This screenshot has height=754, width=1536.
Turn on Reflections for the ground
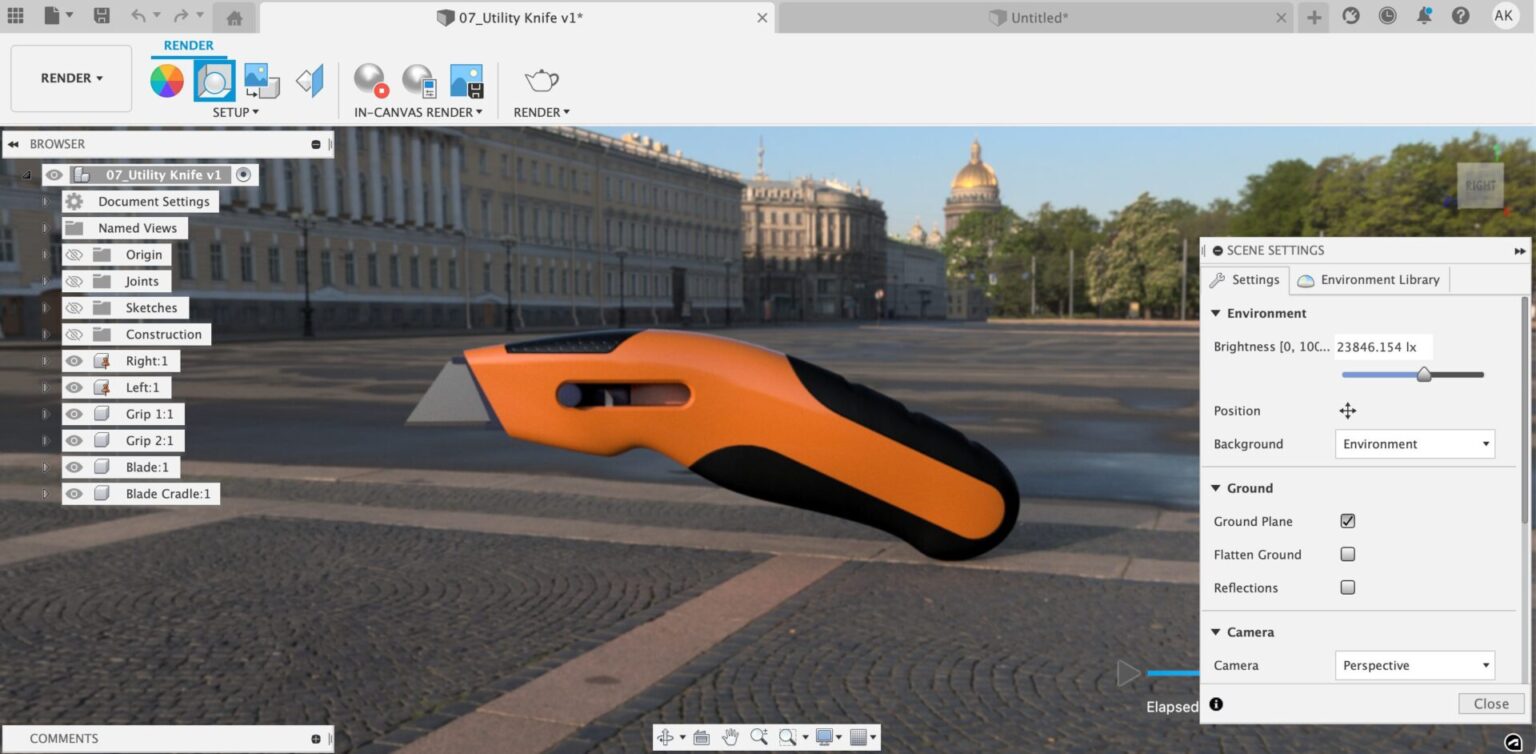1347,587
